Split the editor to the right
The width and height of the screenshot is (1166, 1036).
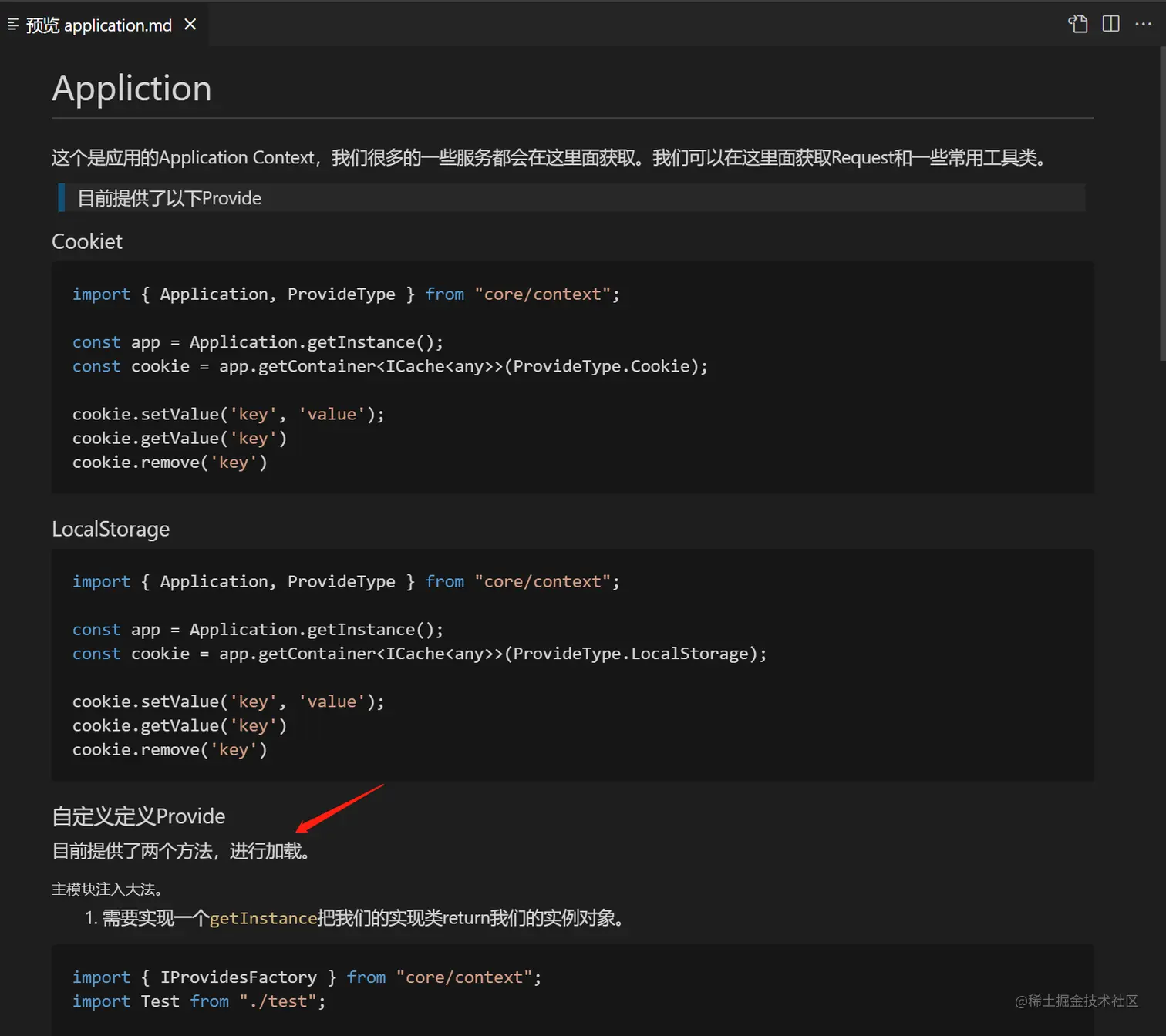(x=1110, y=25)
